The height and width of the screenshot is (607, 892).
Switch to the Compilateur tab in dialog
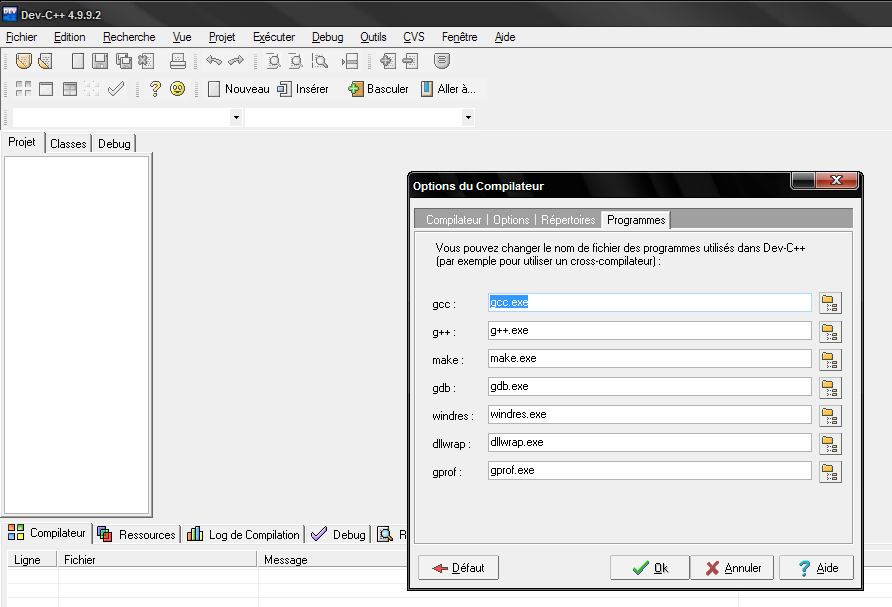point(453,220)
